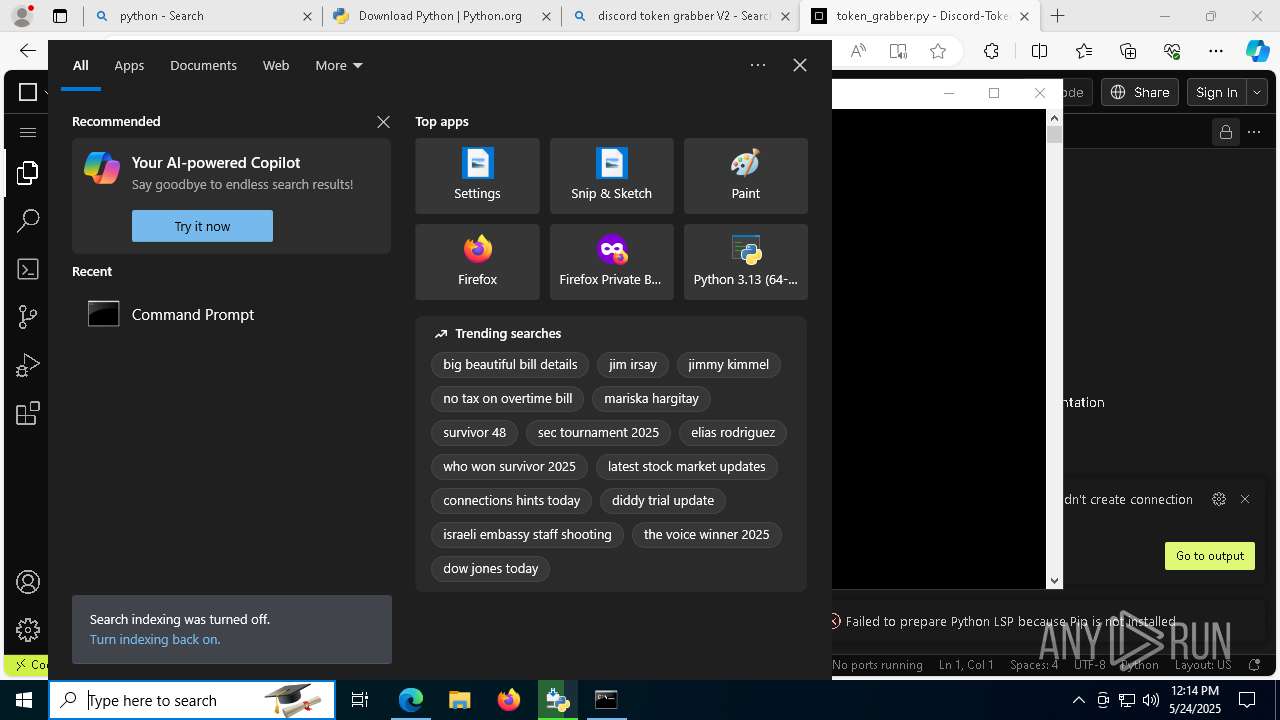Open Command Prompt taskbar icon
Viewport: 1280px width, 720px height.
coord(606,700)
